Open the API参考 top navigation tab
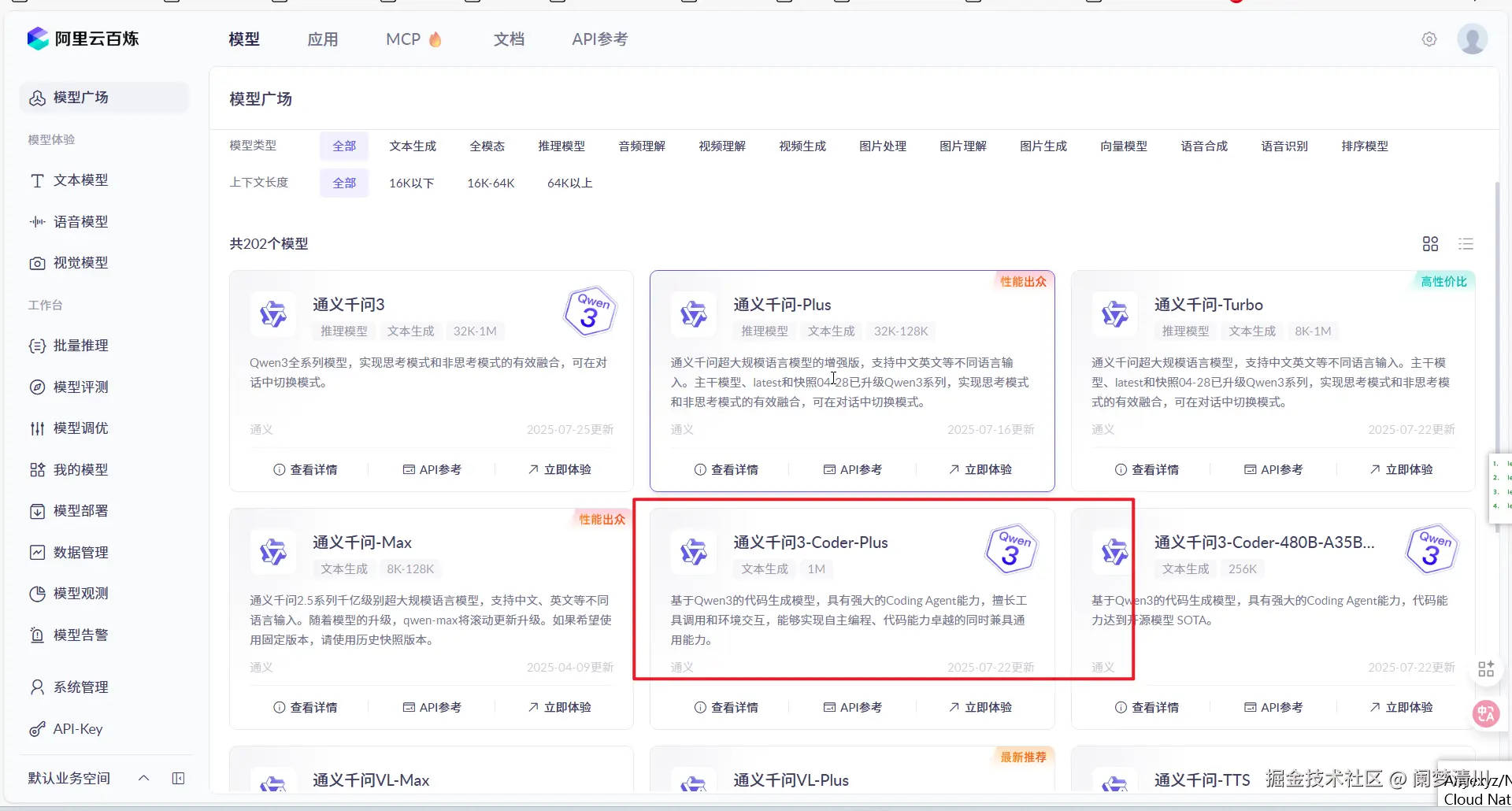 point(600,39)
